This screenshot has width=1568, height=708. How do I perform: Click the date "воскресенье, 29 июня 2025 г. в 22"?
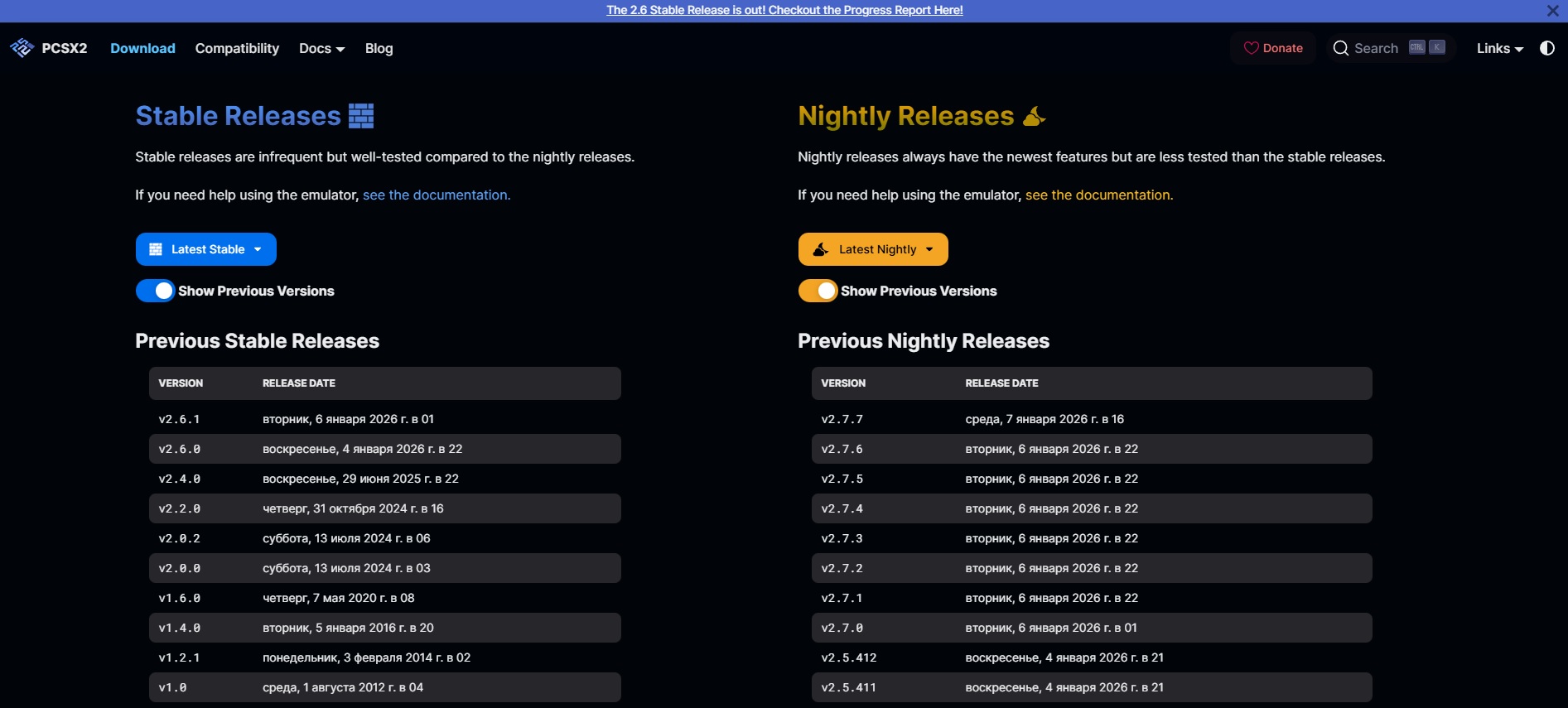[360, 479]
